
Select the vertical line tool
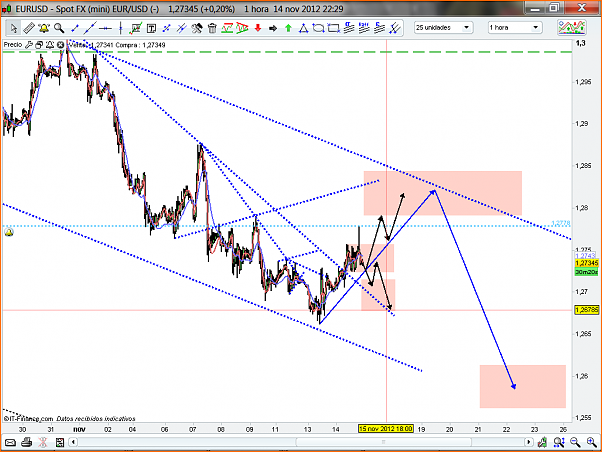pos(121,28)
